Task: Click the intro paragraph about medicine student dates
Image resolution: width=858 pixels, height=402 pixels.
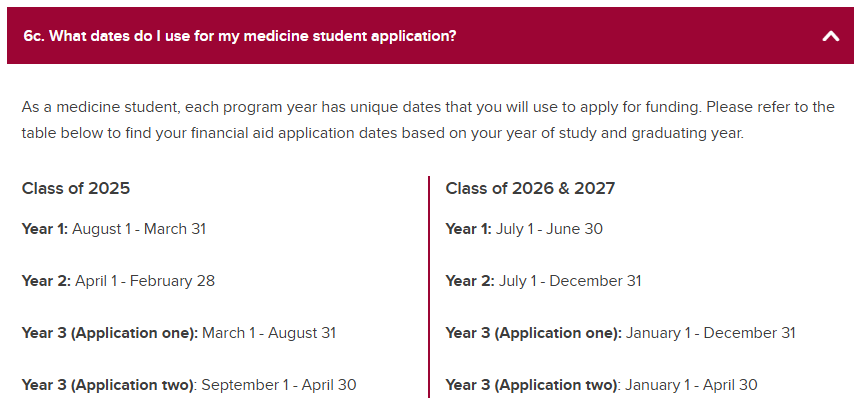Action: click(x=428, y=120)
